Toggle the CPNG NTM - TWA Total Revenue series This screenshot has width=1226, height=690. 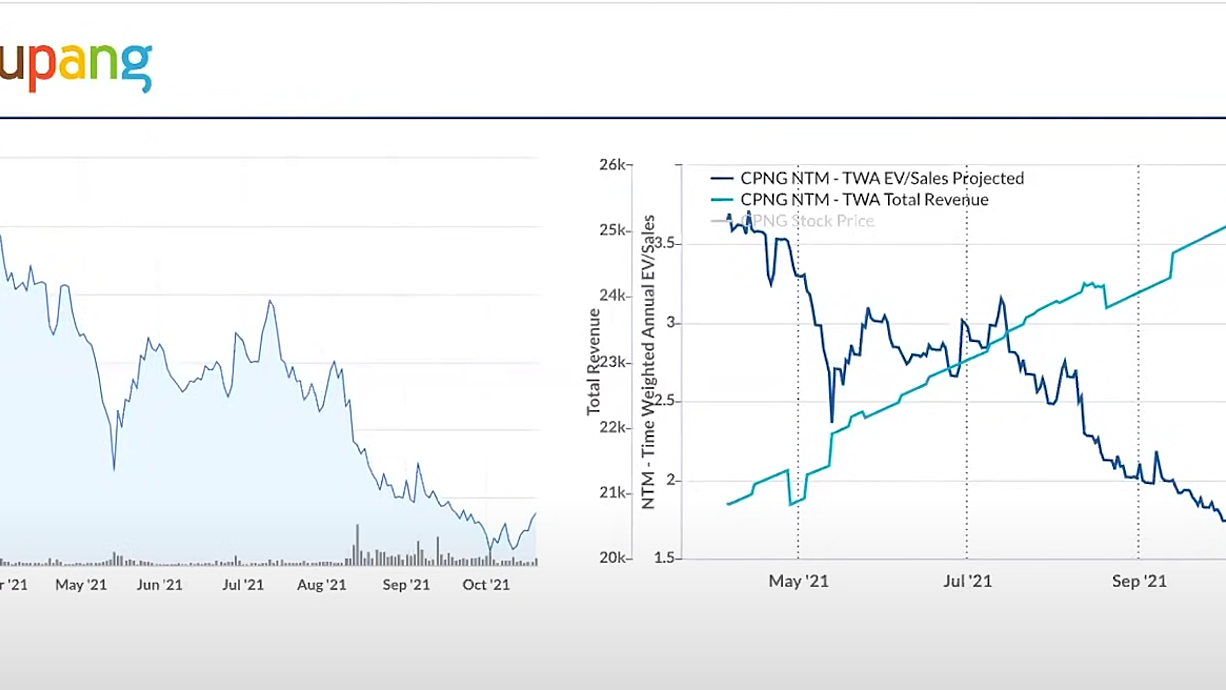(x=864, y=199)
